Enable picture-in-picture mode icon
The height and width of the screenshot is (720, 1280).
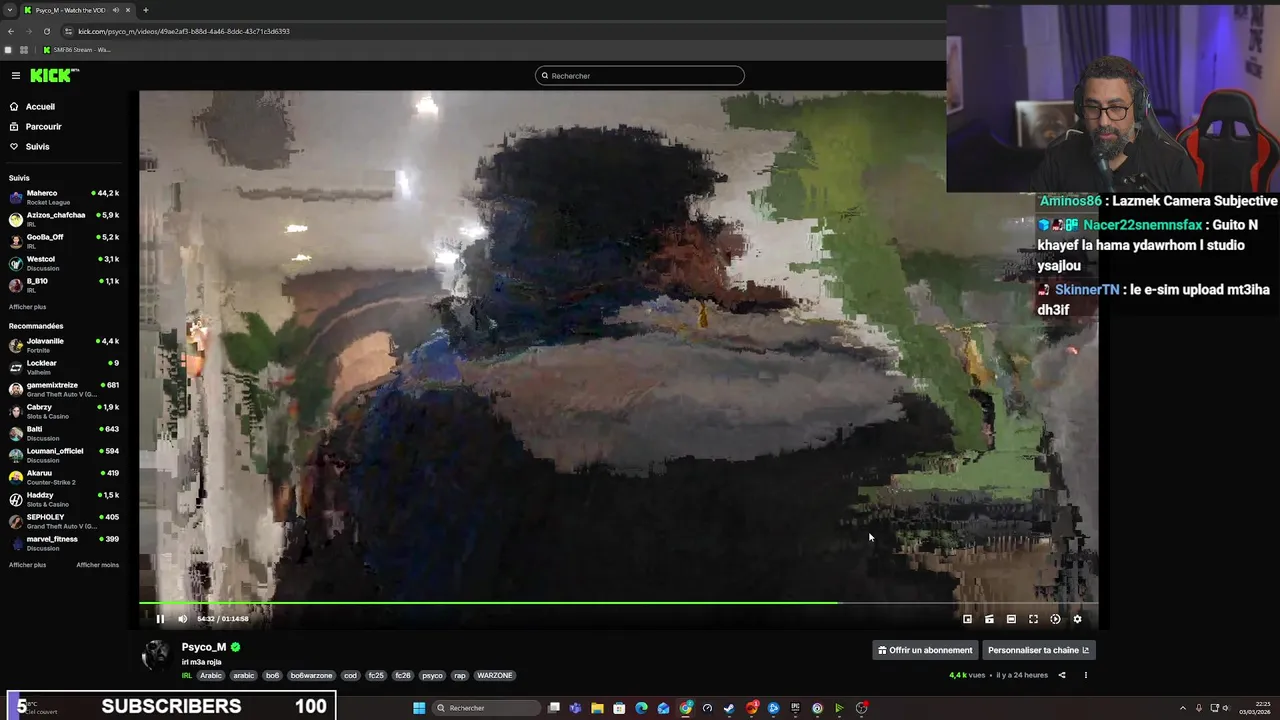(967, 619)
